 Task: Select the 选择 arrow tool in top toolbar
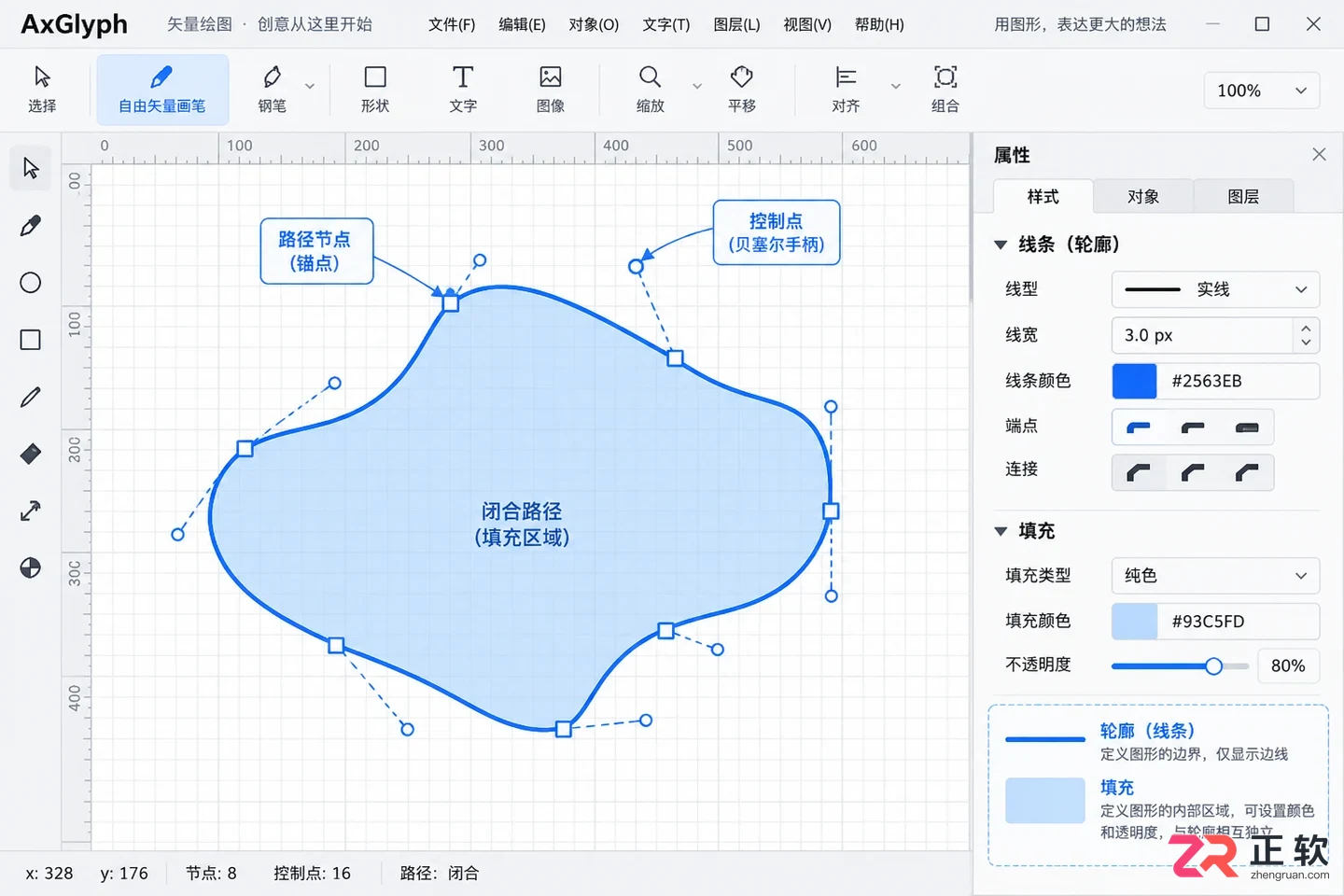pyautogui.click(x=42, y=90)
